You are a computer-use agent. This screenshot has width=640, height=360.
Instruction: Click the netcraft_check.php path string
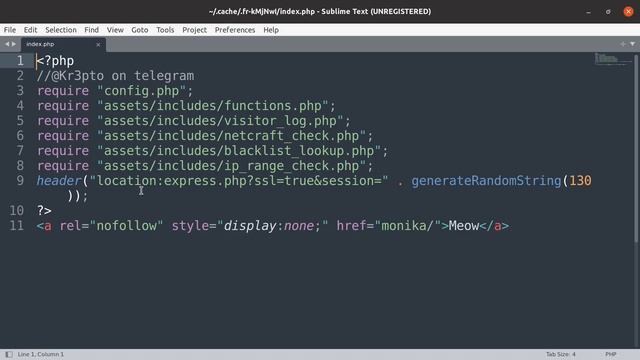pyautogui.click(x=231, y=136)
